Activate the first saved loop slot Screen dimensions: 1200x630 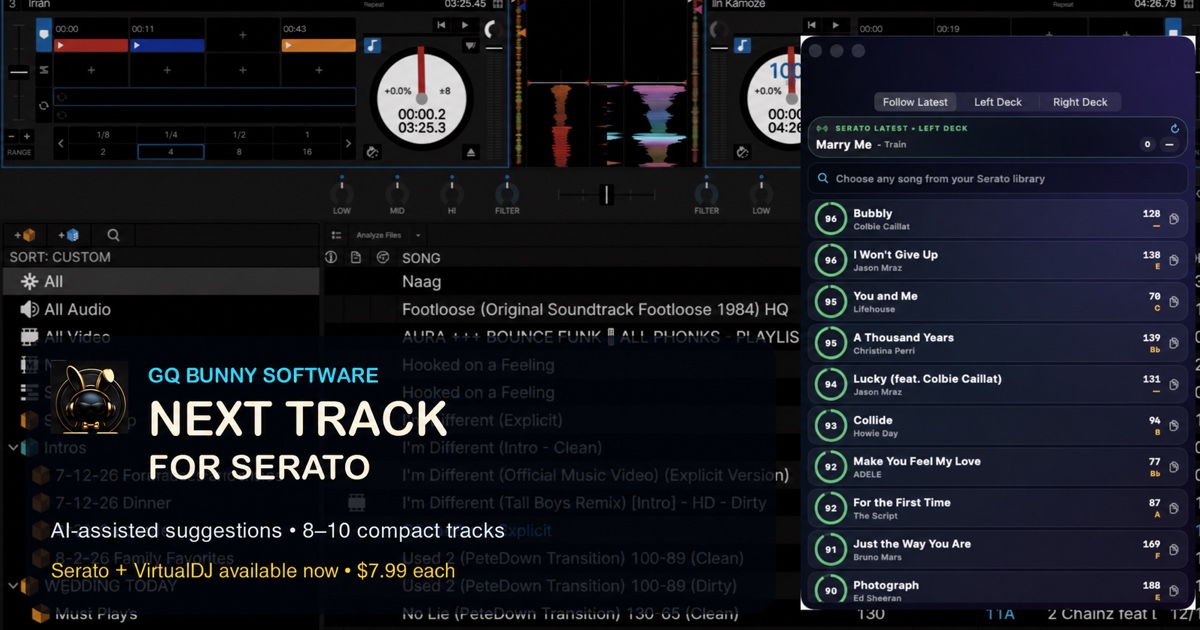[x=204, y=97]
